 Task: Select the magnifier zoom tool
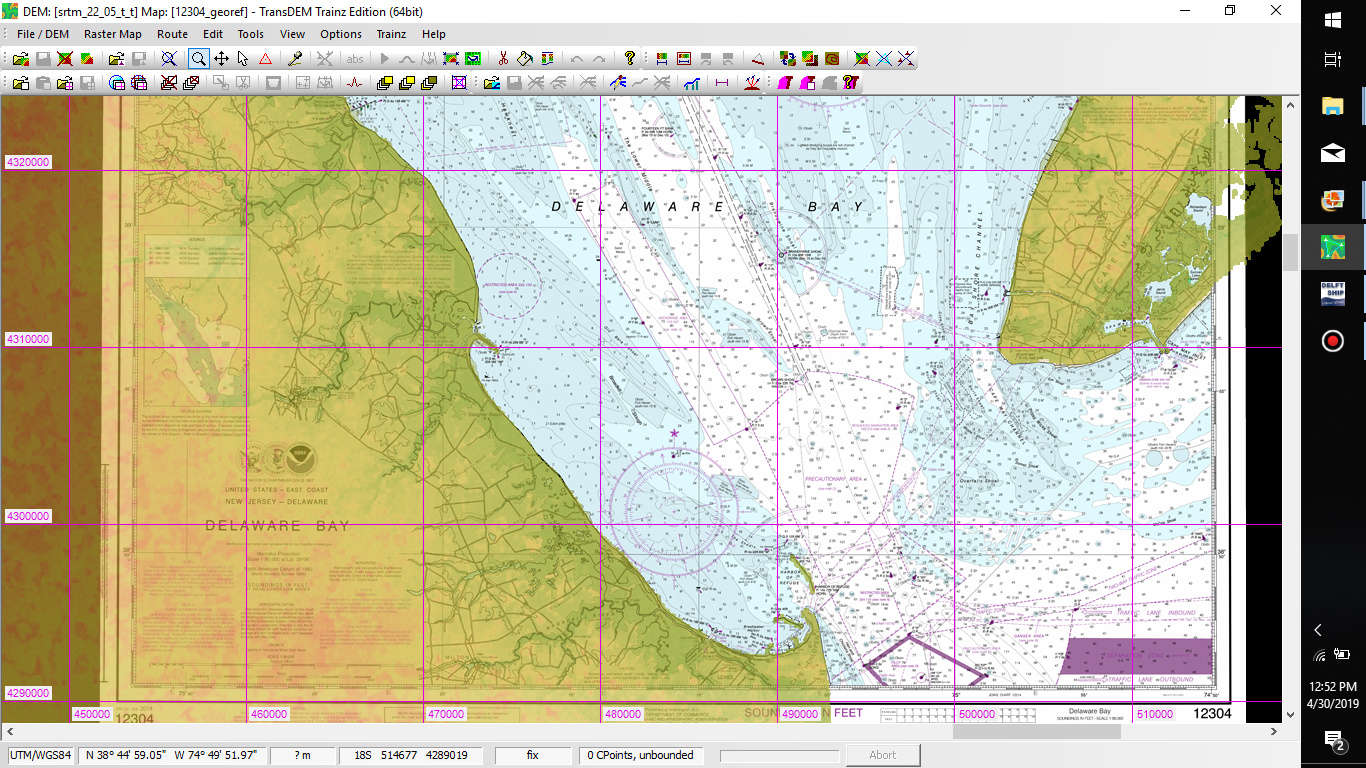pos(199,59)
